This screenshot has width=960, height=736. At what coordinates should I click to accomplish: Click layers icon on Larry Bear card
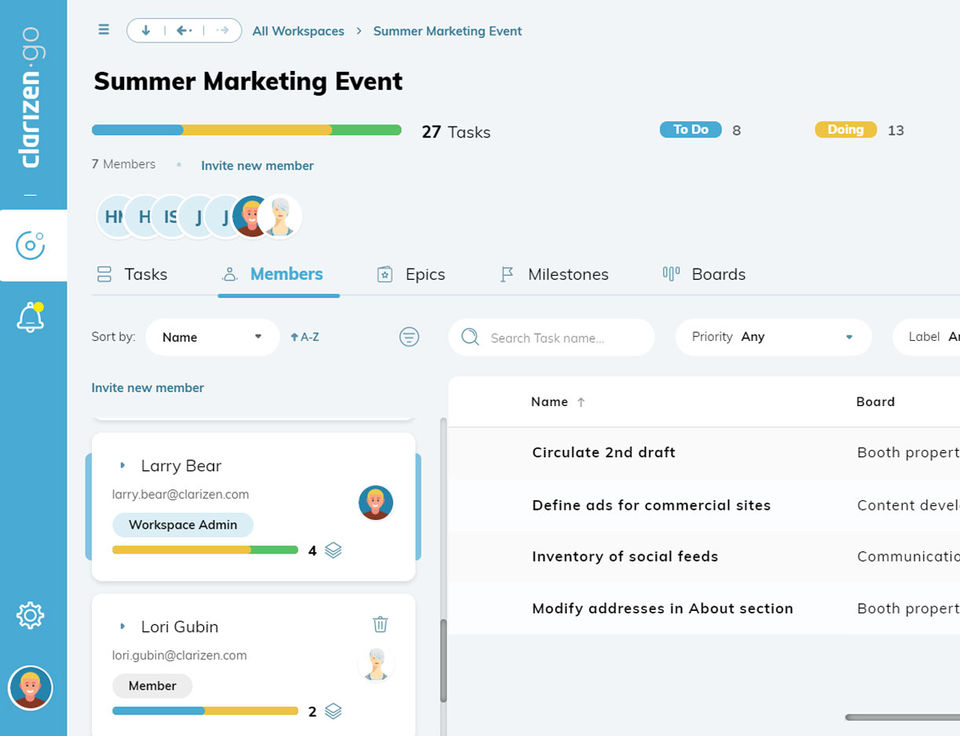click(333, 550)
